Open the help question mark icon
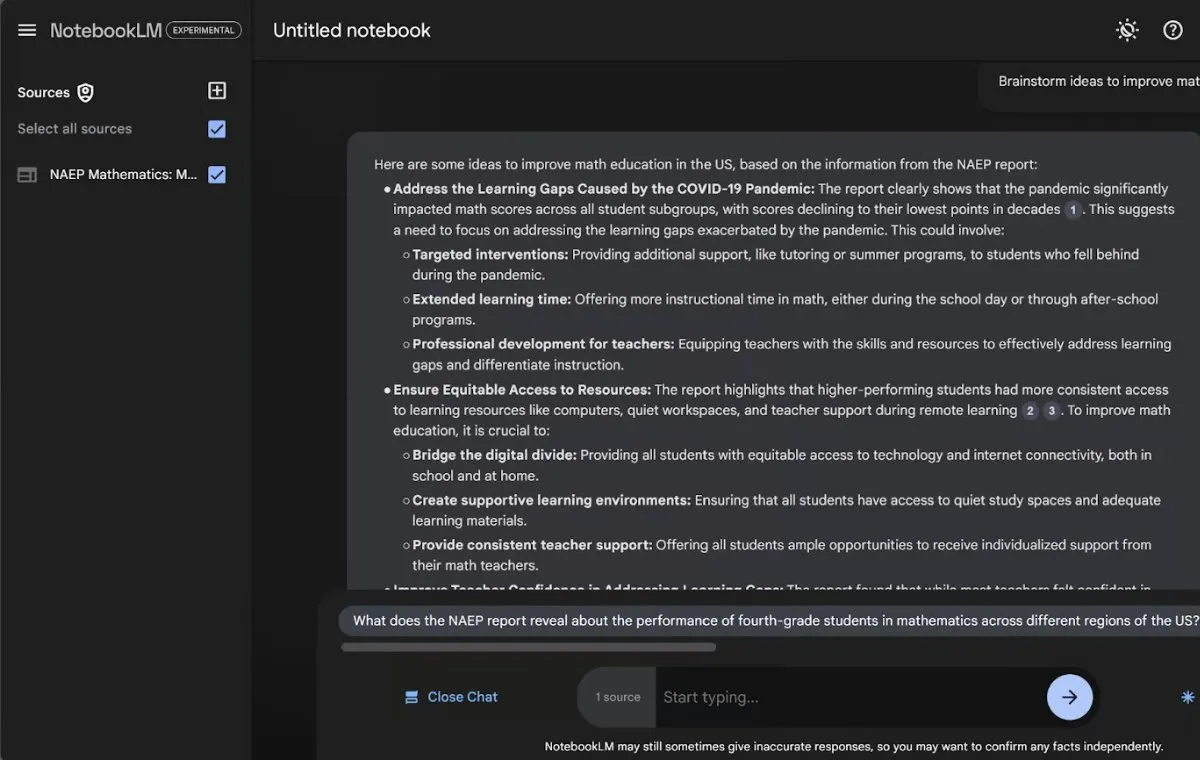The height and width of the screenshot is (760, 1200). click(1173, 30)
